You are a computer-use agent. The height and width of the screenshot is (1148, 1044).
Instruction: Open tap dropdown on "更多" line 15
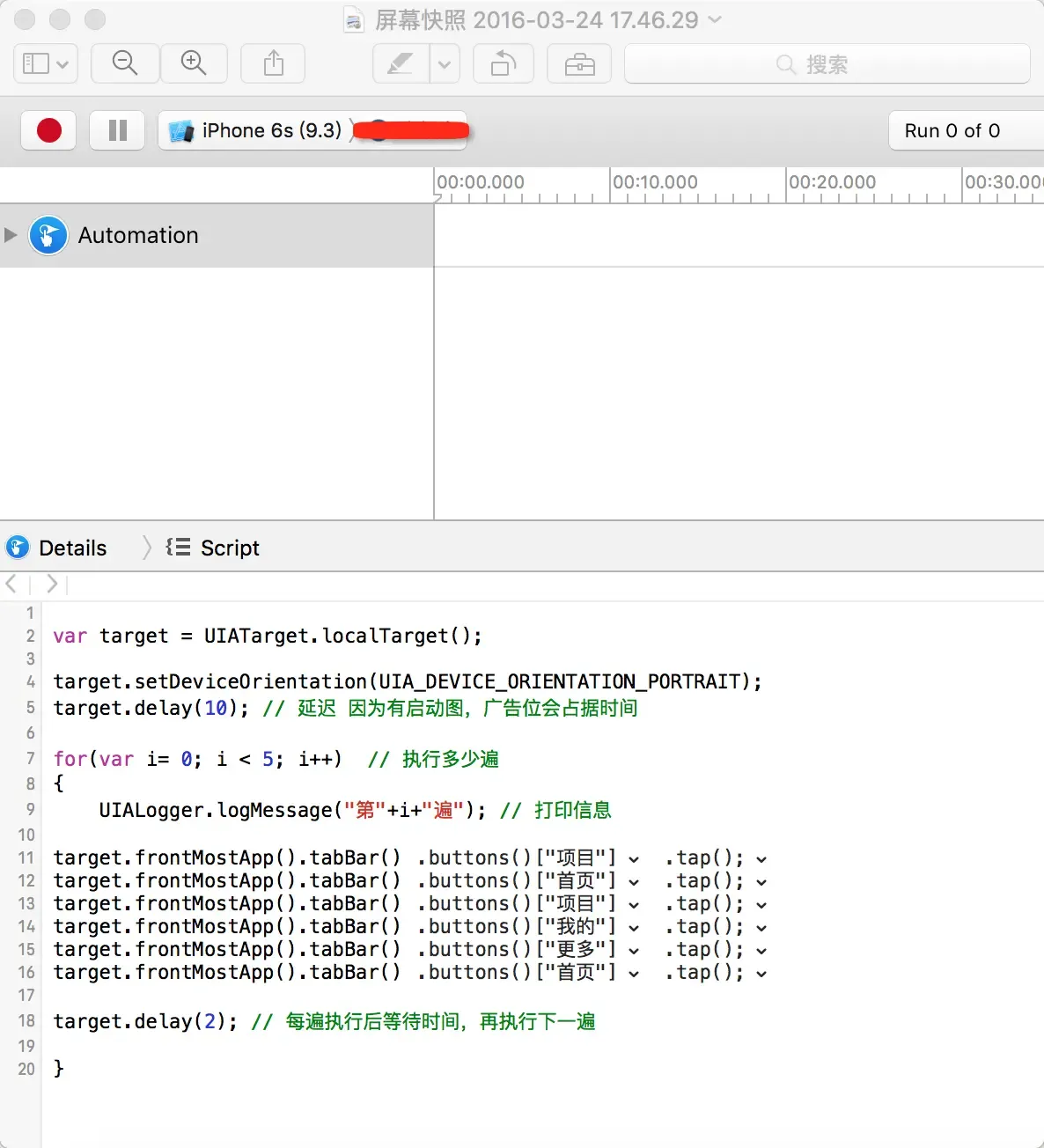point(761,951)
